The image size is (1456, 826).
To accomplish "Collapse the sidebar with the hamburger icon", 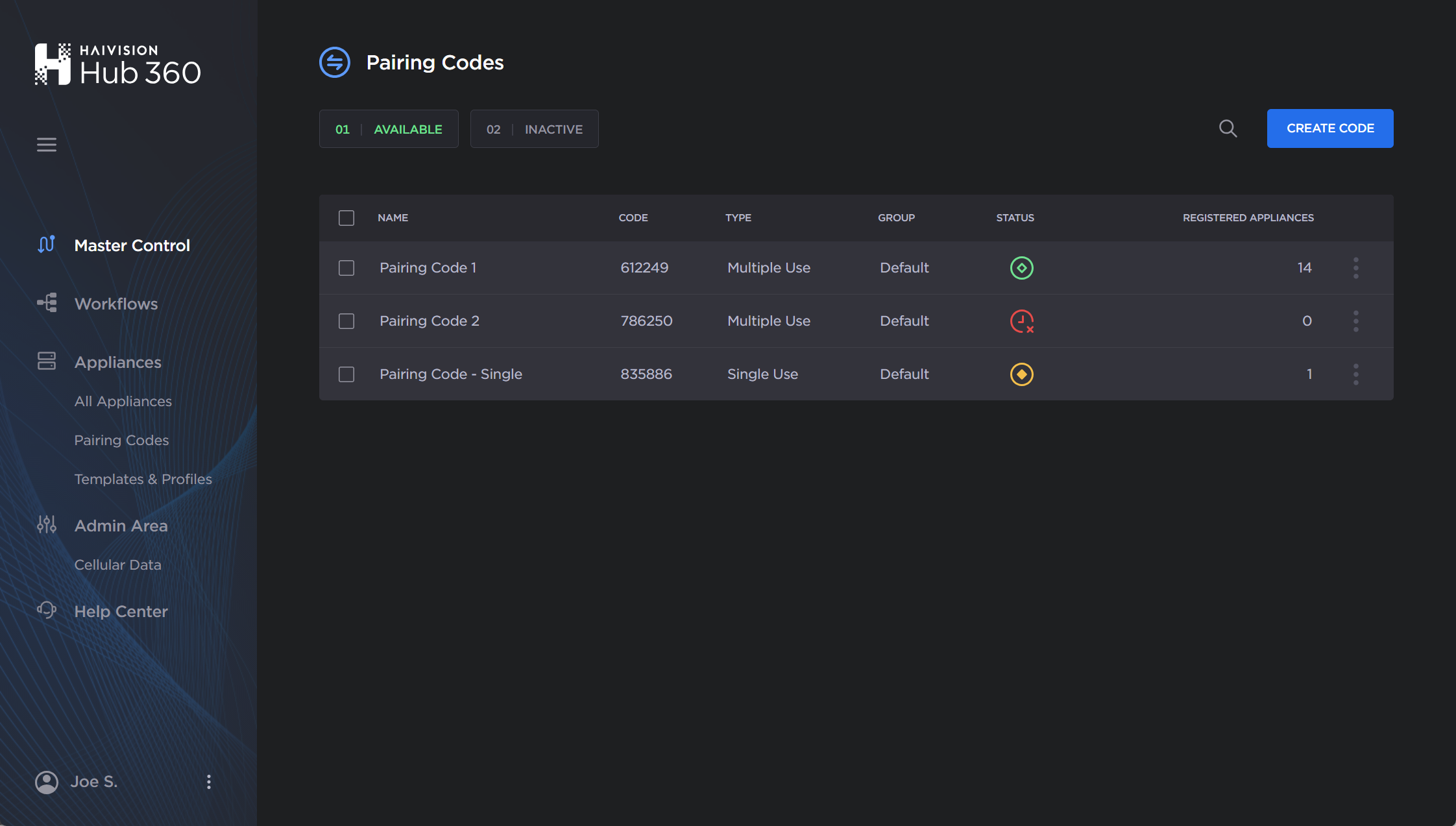I will [x=46, y=144].
